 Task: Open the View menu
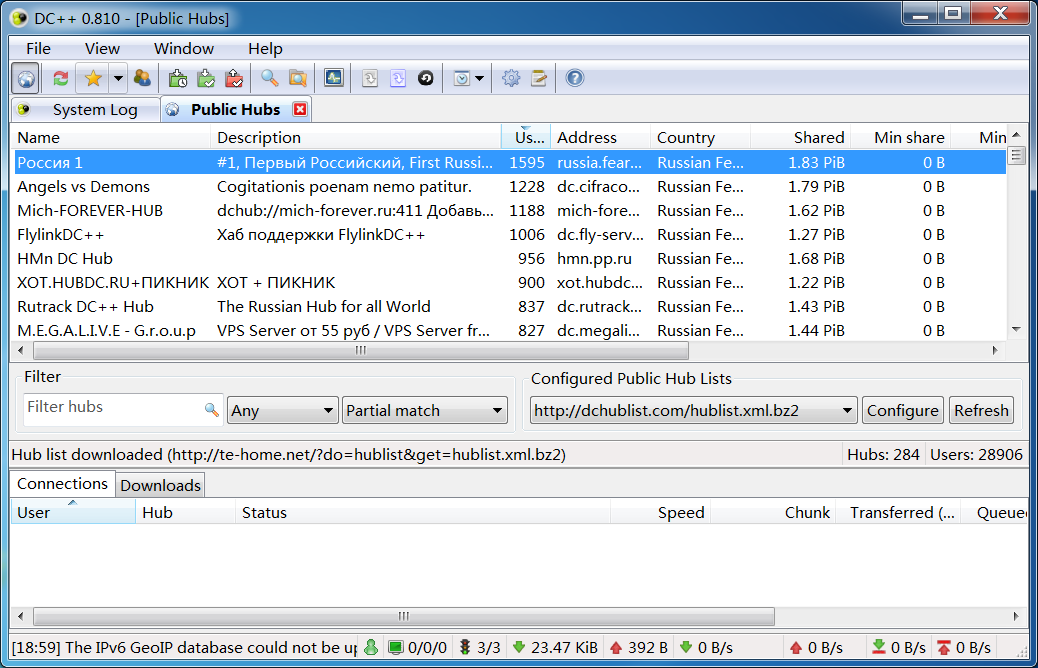[x=102, y=48]
